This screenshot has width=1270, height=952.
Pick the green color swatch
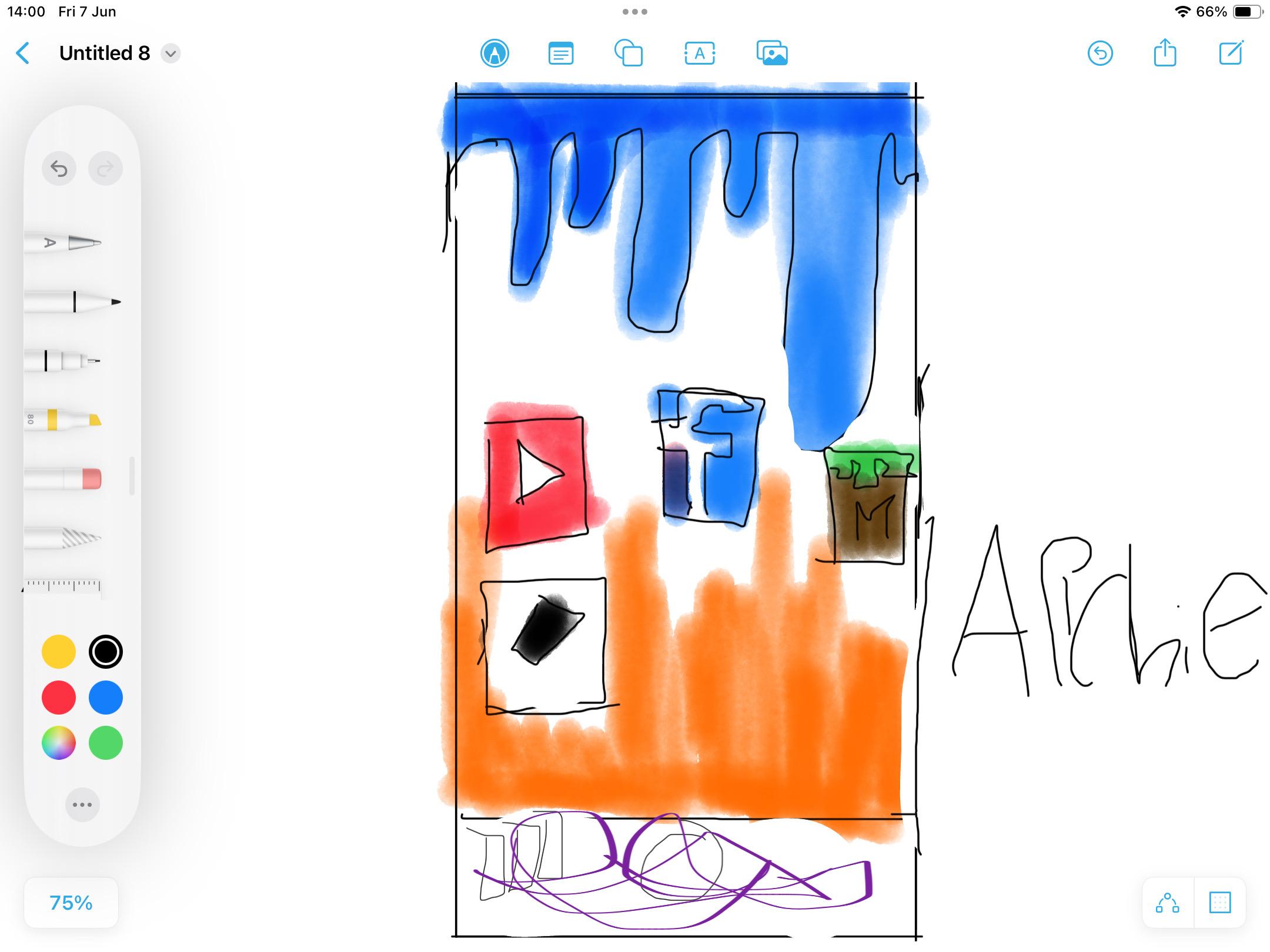tap(106, 743)
